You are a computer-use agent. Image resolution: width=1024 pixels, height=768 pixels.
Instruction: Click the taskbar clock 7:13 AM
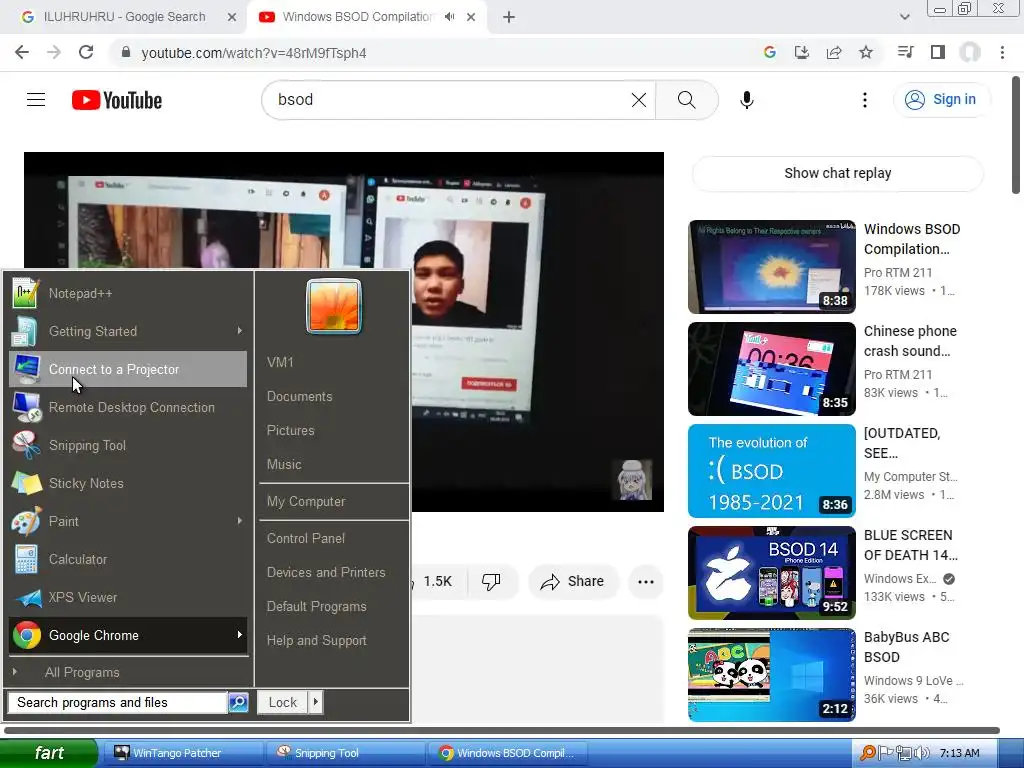[959, 753]
